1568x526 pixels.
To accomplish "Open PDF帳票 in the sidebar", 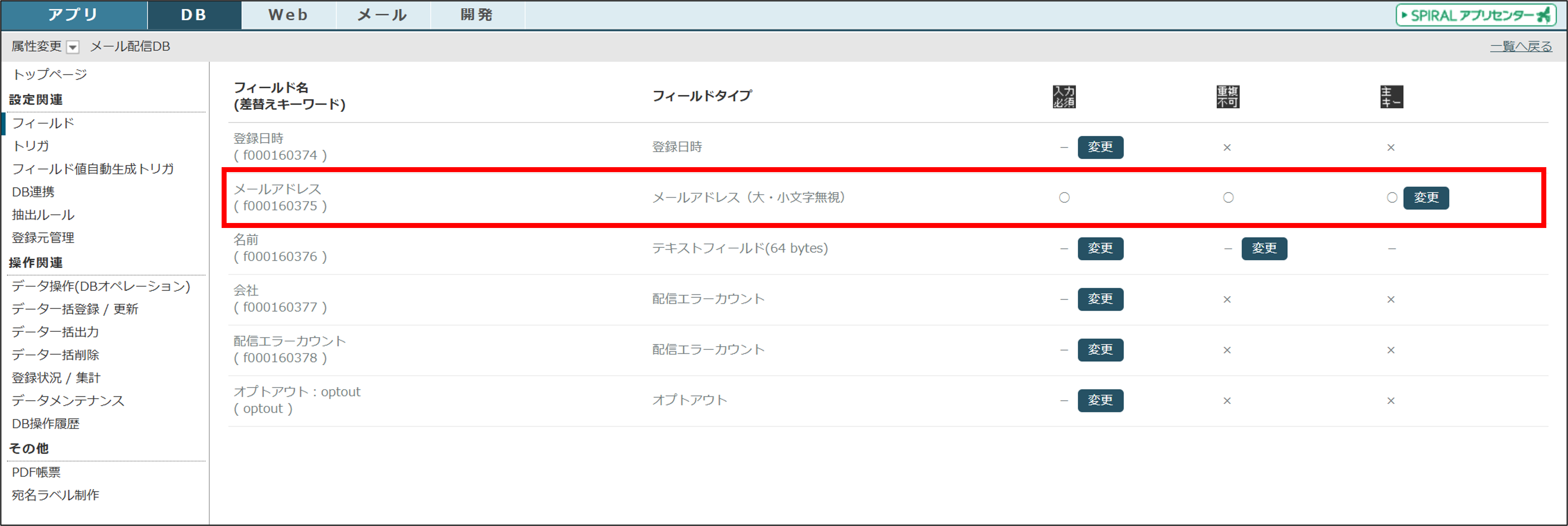I will (37, 472).
